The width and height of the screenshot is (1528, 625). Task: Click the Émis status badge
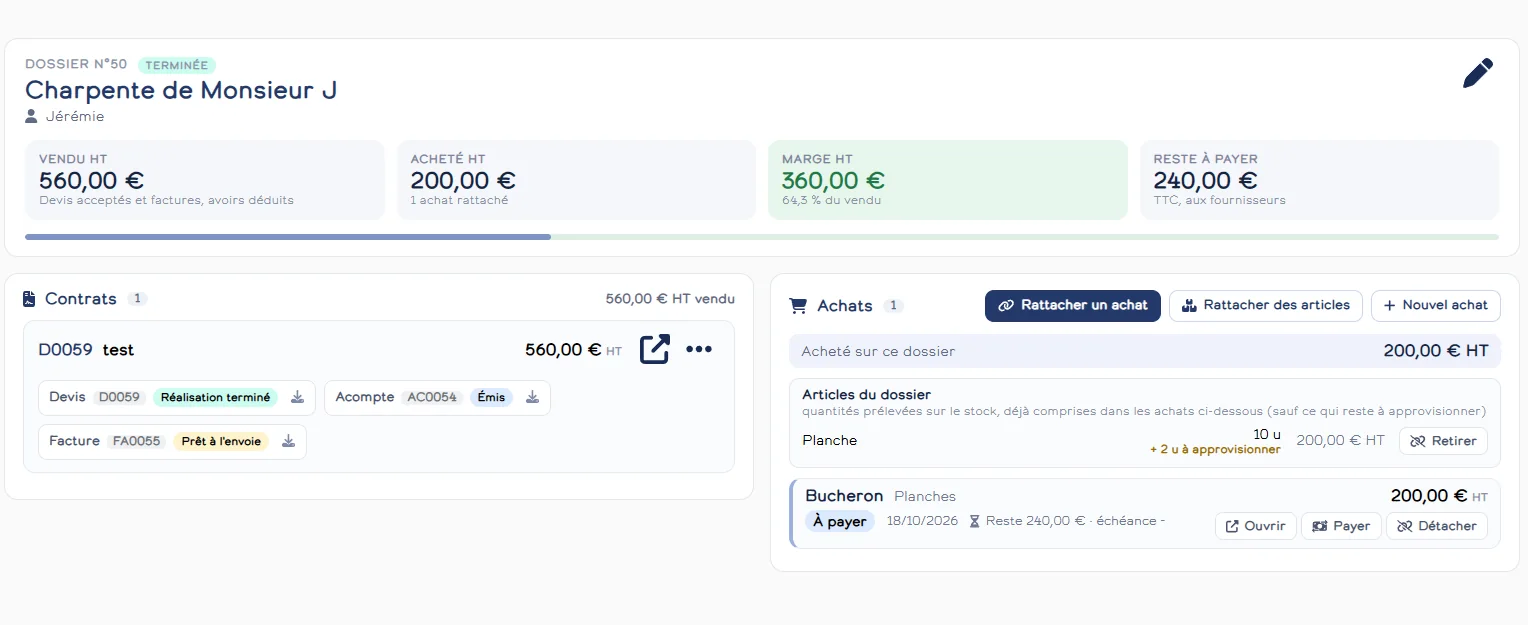[491, 397]
